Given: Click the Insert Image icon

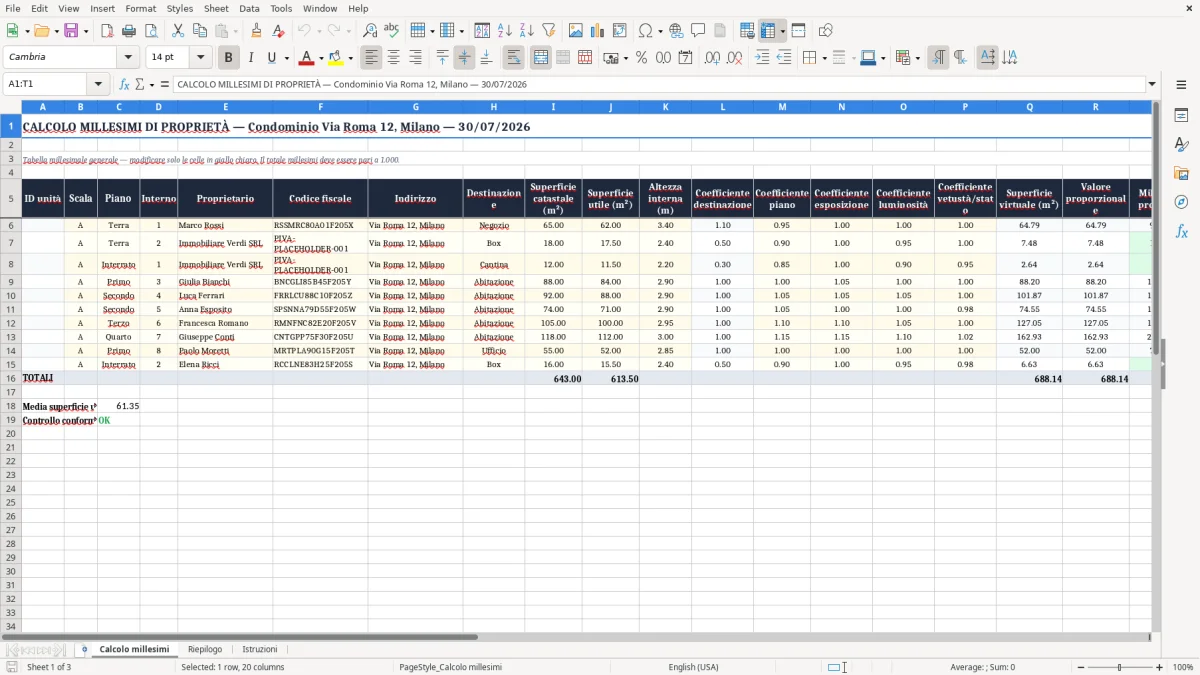Looking at the screenshot, I should point(575,31).
